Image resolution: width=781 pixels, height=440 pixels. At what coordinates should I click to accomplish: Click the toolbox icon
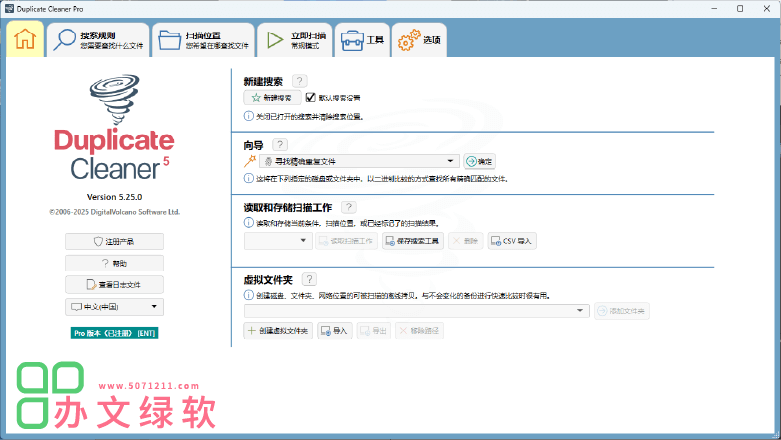tap(352, 40)
